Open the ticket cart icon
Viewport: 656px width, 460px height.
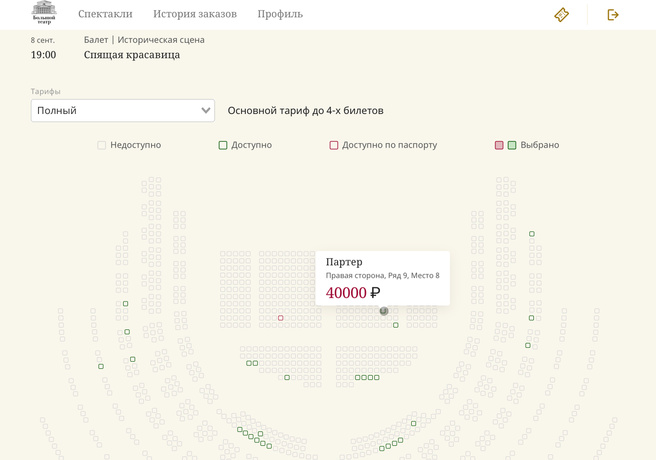coord(562,15)
